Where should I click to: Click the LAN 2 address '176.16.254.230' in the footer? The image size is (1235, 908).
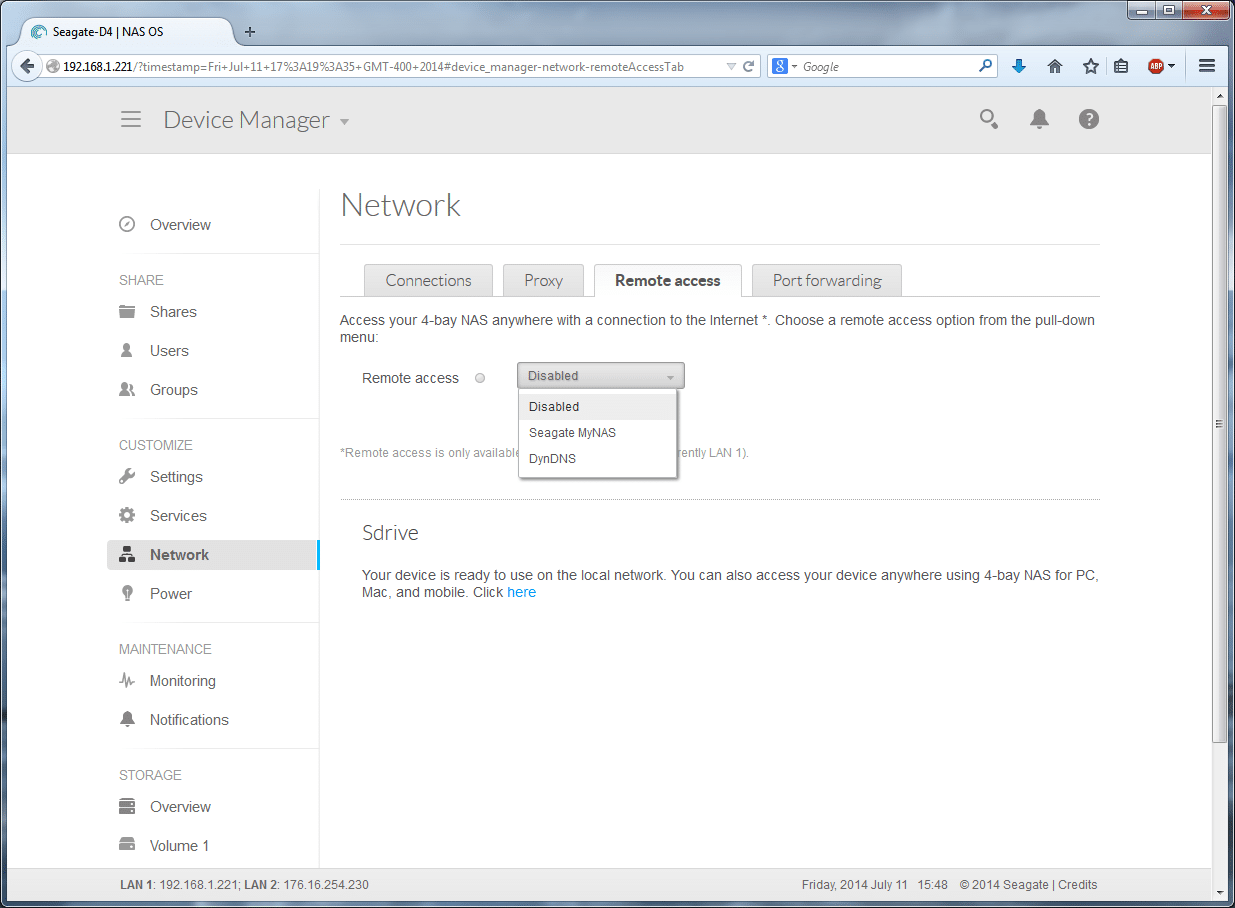325,885
